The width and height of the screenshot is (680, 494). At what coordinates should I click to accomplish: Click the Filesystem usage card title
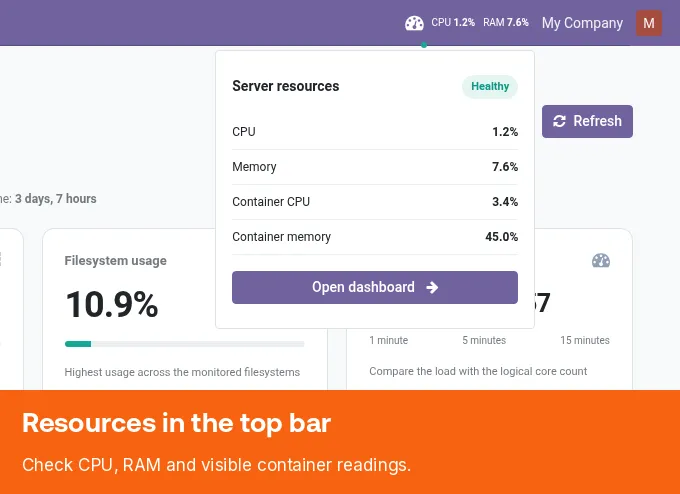[x=115, y=261]
